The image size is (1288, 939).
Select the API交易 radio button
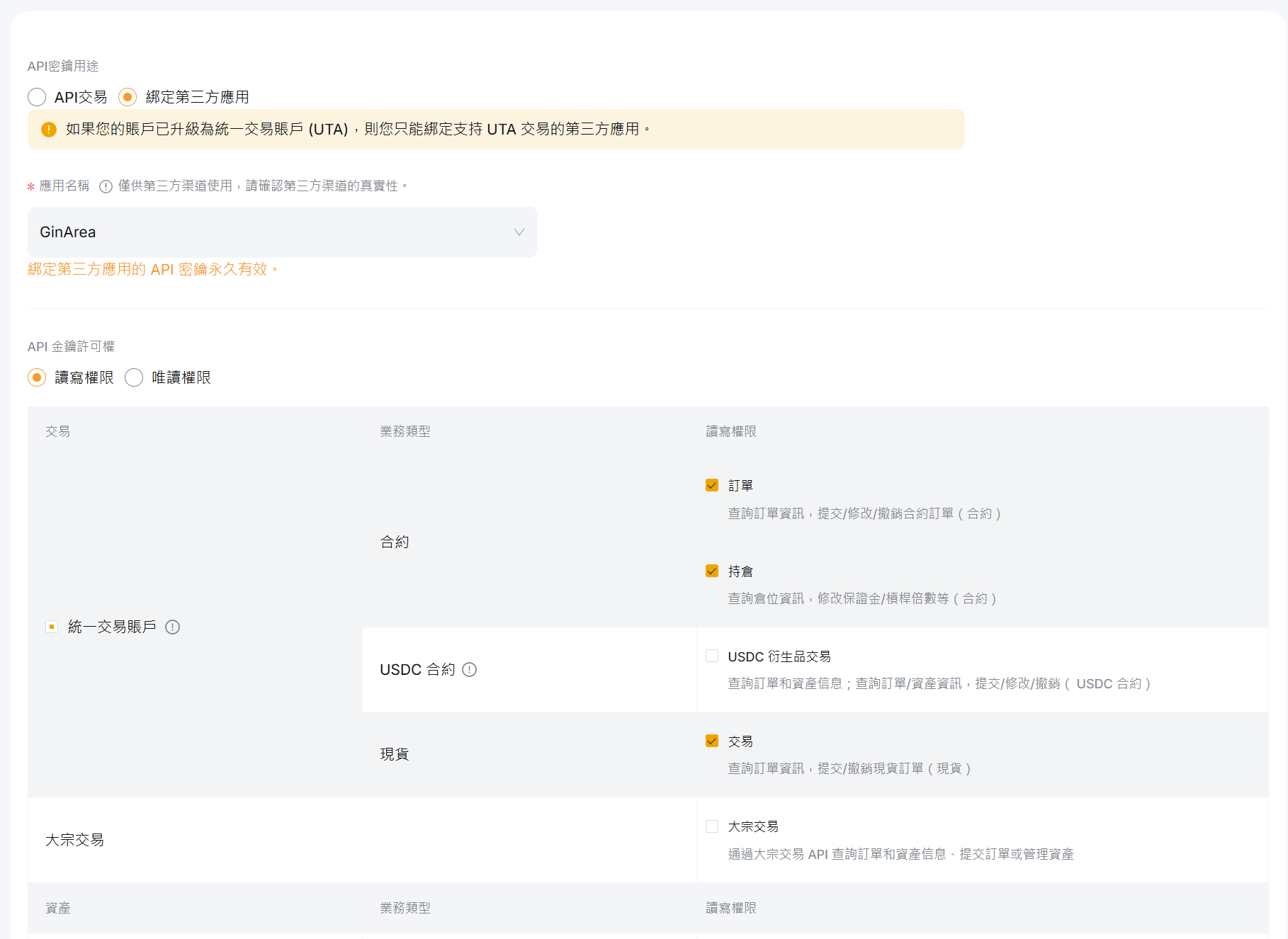coord(37,97)
